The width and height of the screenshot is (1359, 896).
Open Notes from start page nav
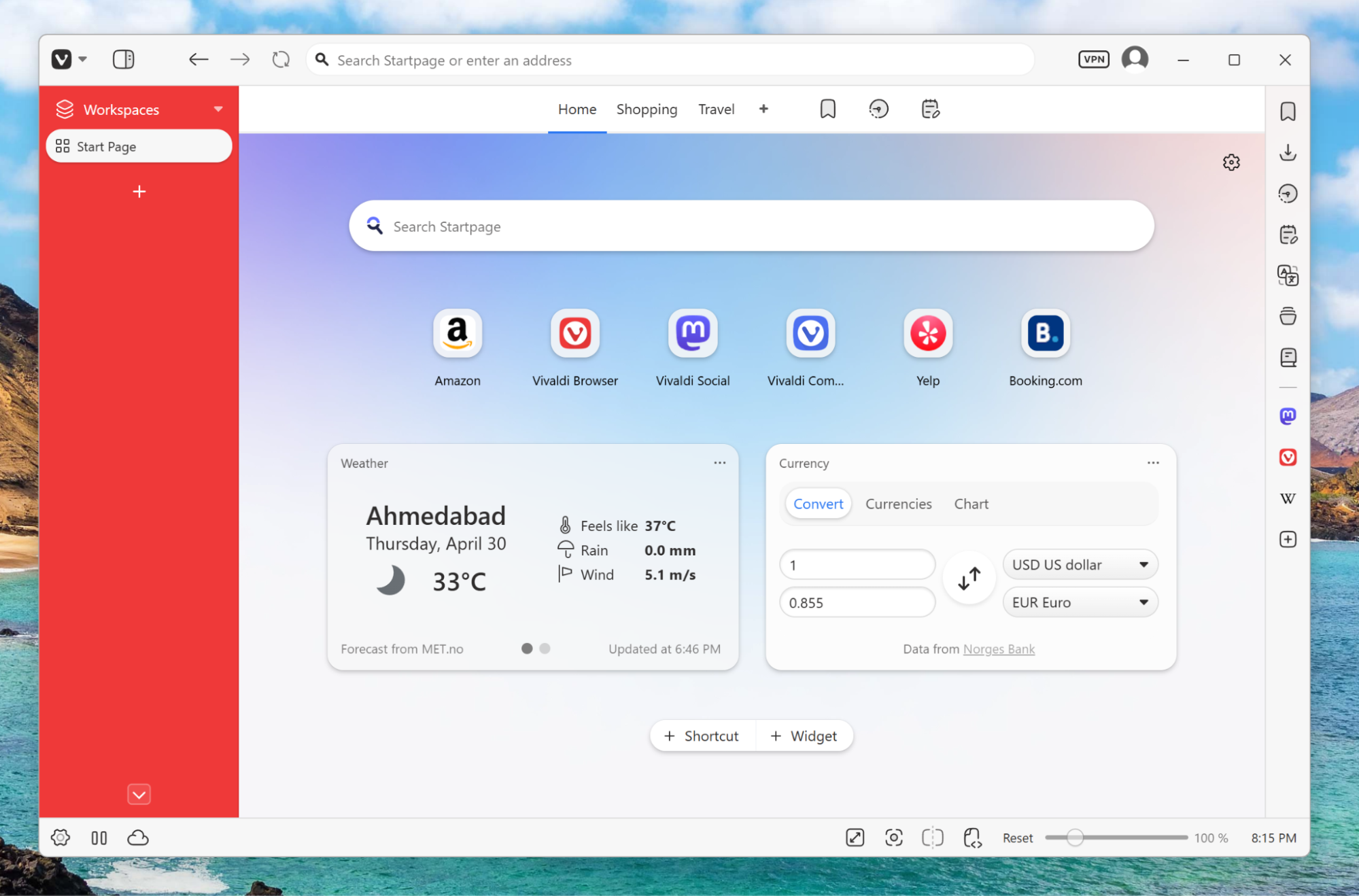pos(930,109)
